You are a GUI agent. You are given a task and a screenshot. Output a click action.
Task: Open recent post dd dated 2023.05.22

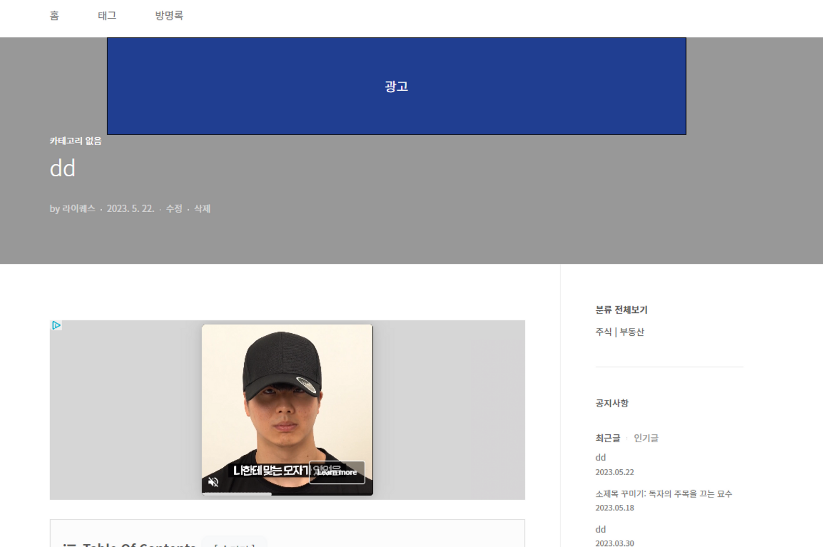click(x=600, y=458)
